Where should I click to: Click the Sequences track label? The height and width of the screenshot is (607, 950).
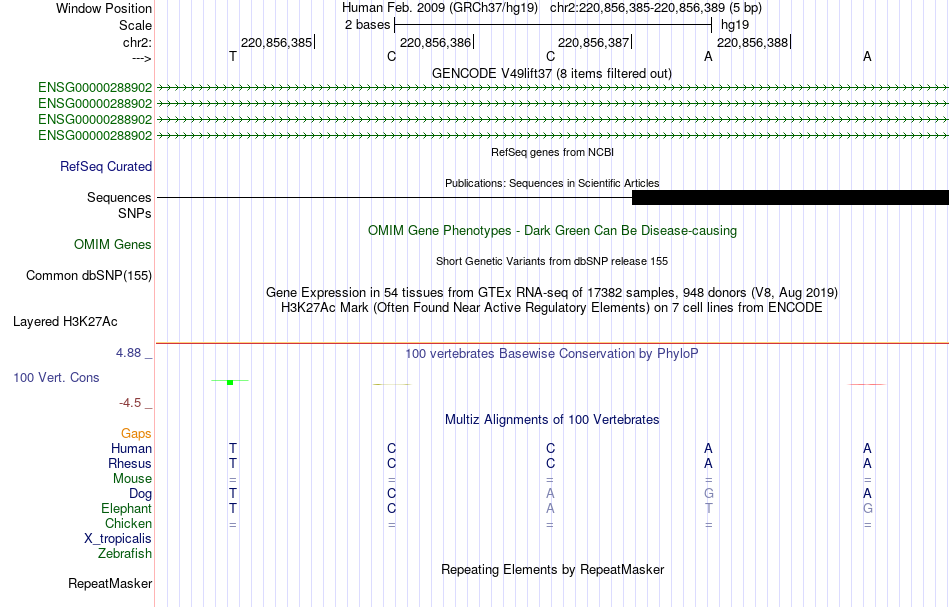click(119, 197)
